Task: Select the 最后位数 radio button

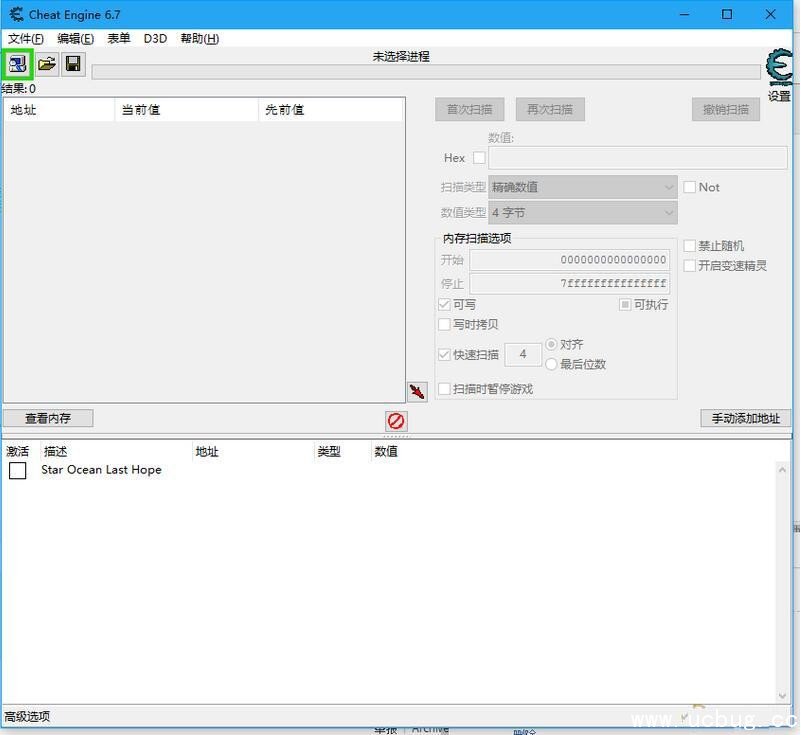Action: coord(551,364)
